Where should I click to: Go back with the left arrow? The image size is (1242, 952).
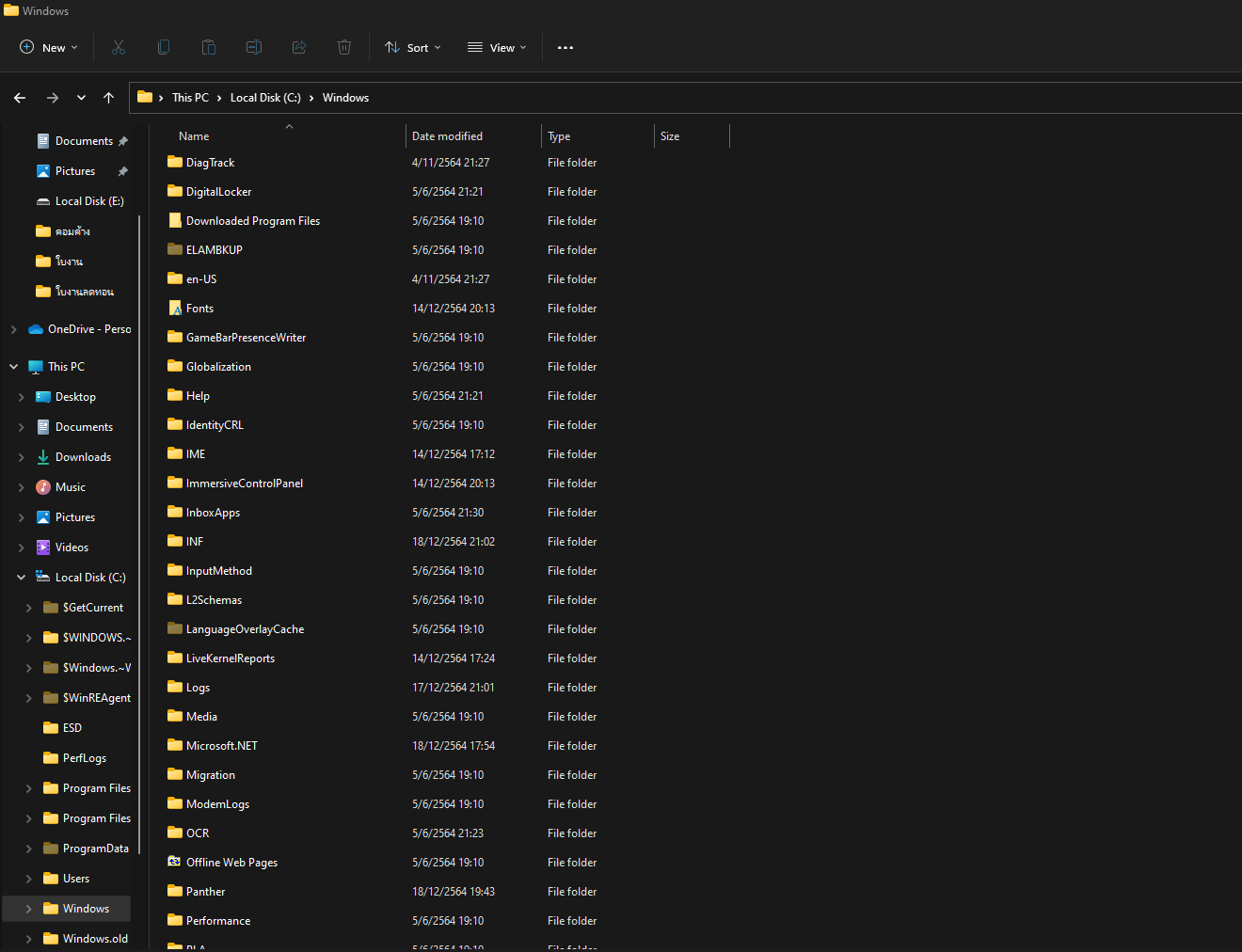[20, 98]
